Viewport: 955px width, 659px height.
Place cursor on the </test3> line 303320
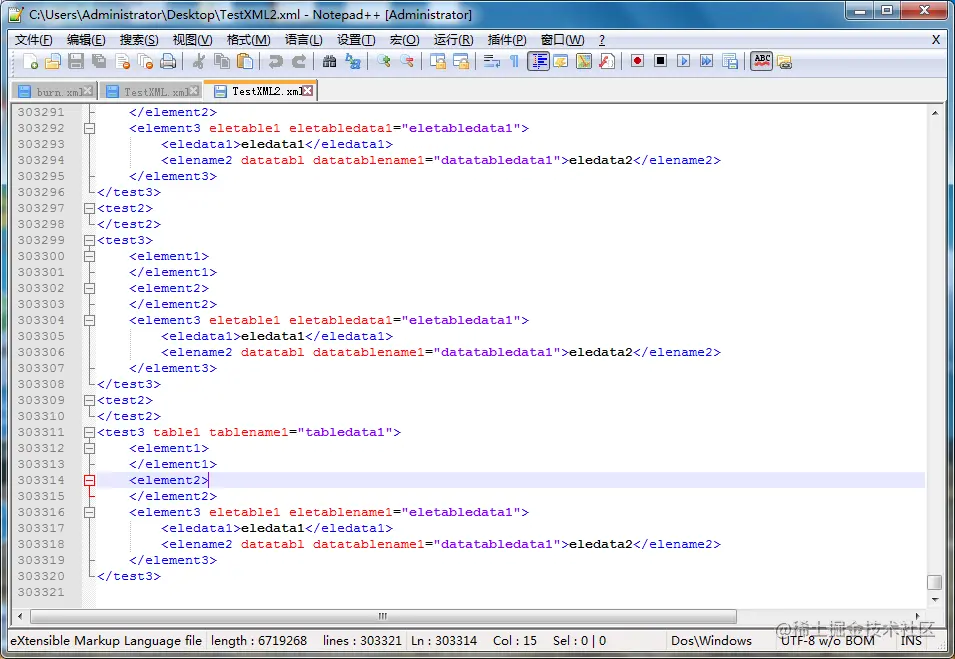pyautogui.click(x=129, y=576)
